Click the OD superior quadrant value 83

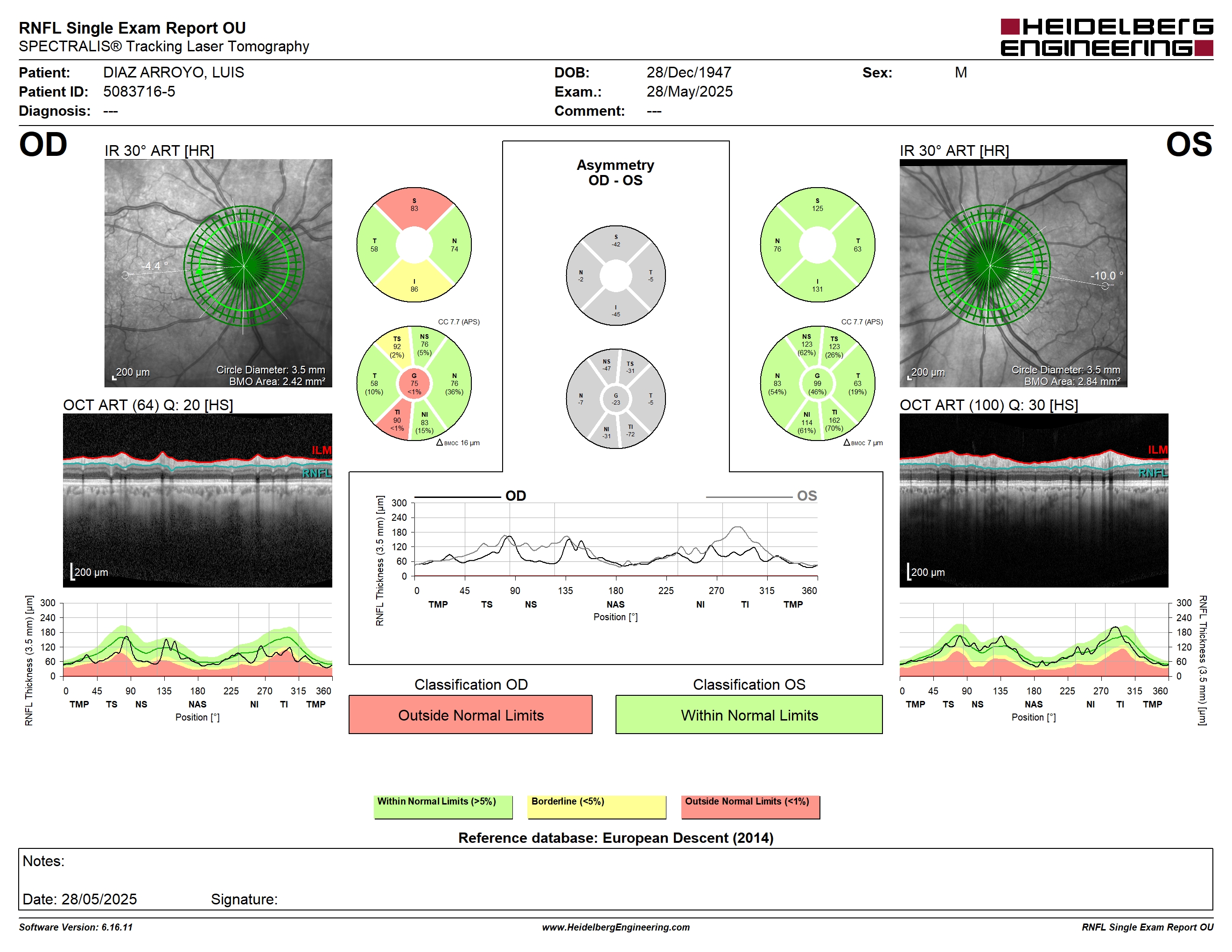pyautogui.click(x=414, y=208)
